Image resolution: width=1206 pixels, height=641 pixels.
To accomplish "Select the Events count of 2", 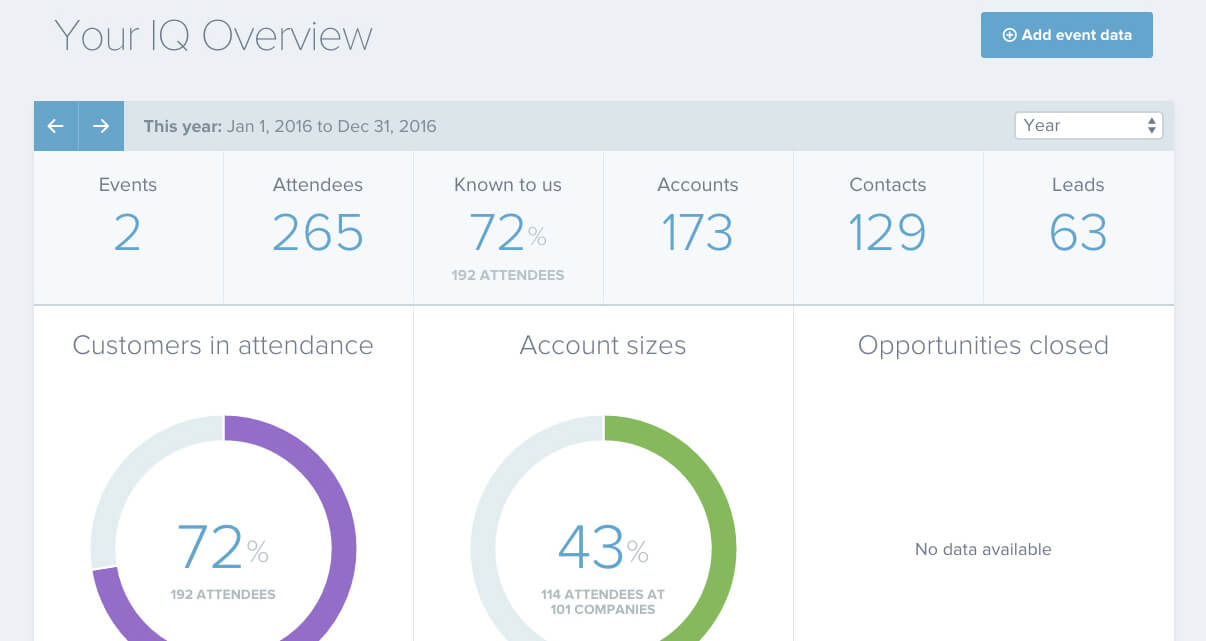I will [x=127, y=233].
